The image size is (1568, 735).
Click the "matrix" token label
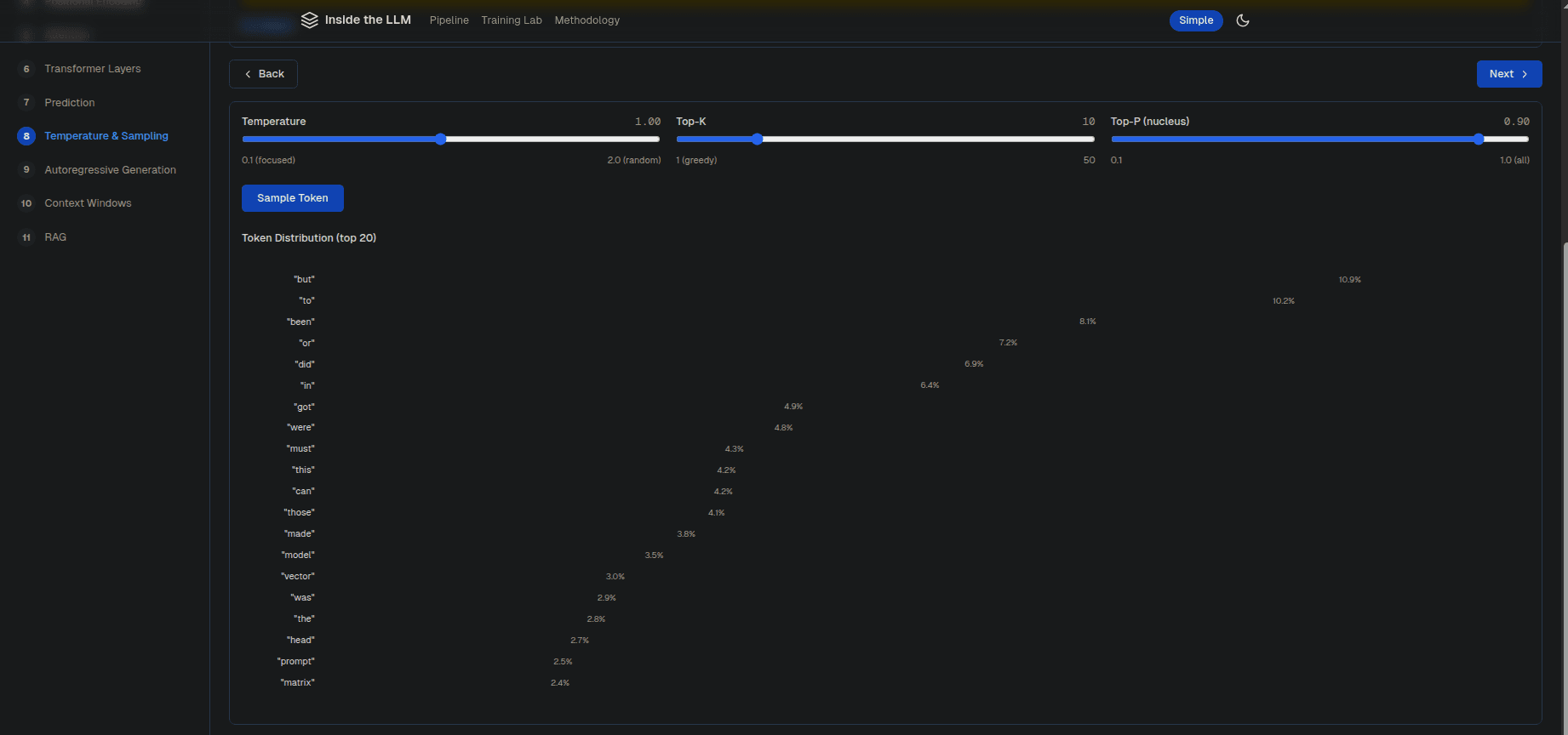click(297, 683)
